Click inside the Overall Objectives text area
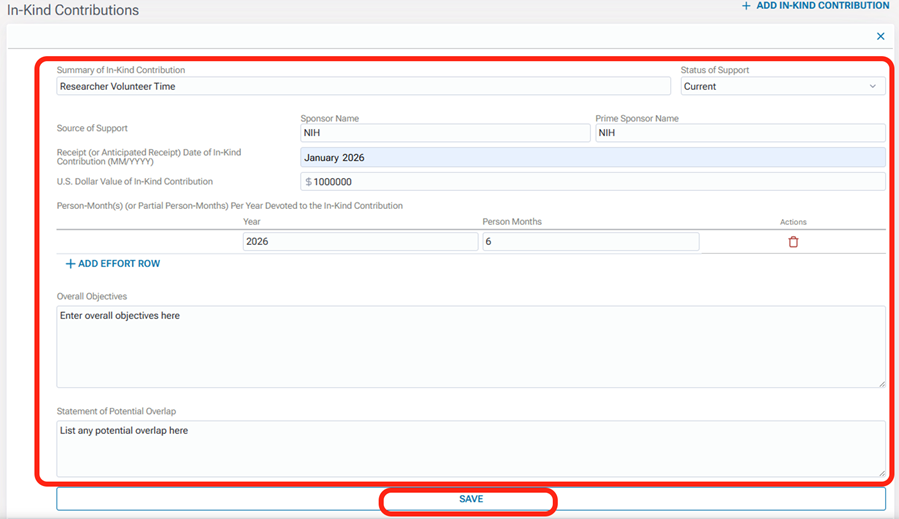899x519 pixels. pos(470,346)
